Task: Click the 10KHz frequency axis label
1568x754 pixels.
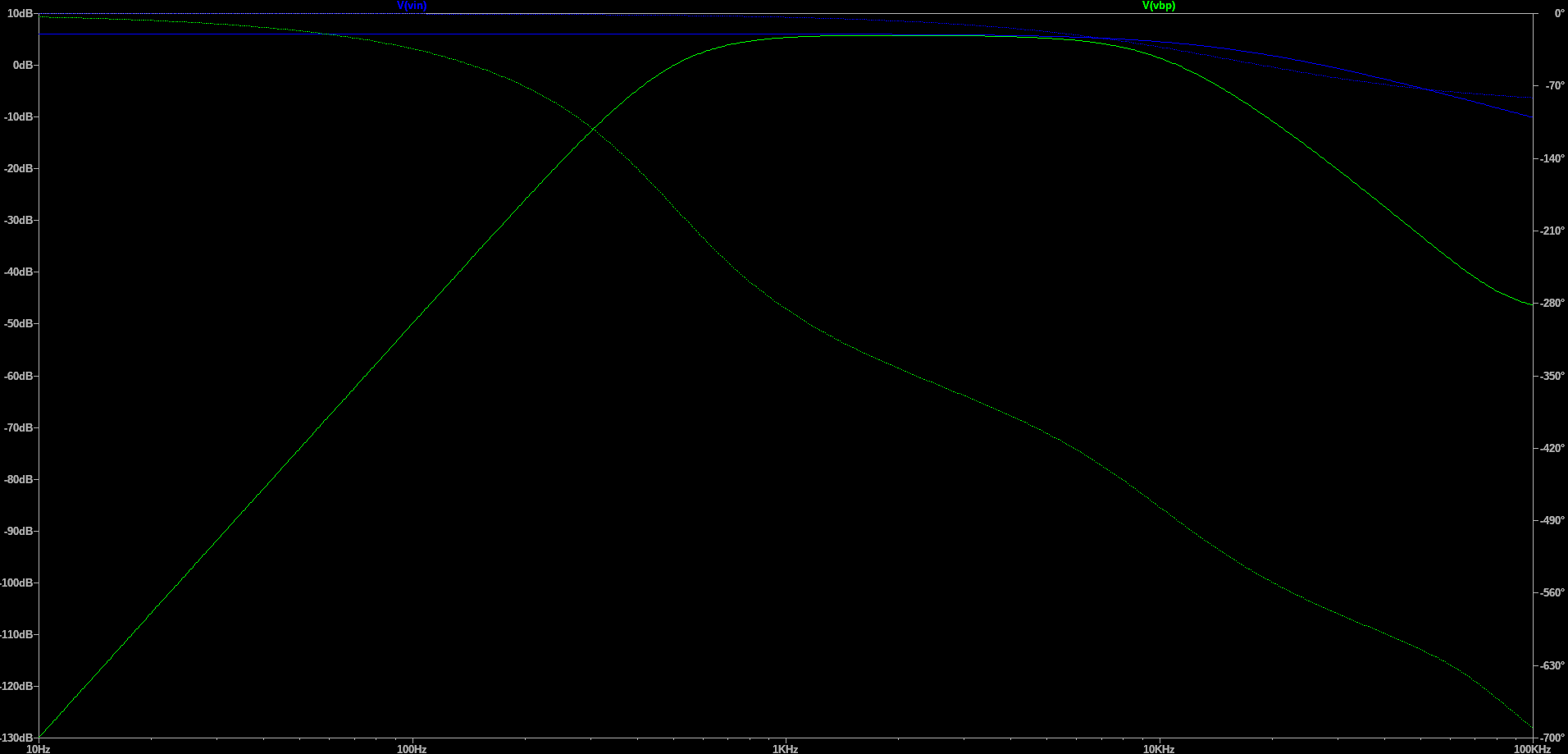Action: (1159, 749)
